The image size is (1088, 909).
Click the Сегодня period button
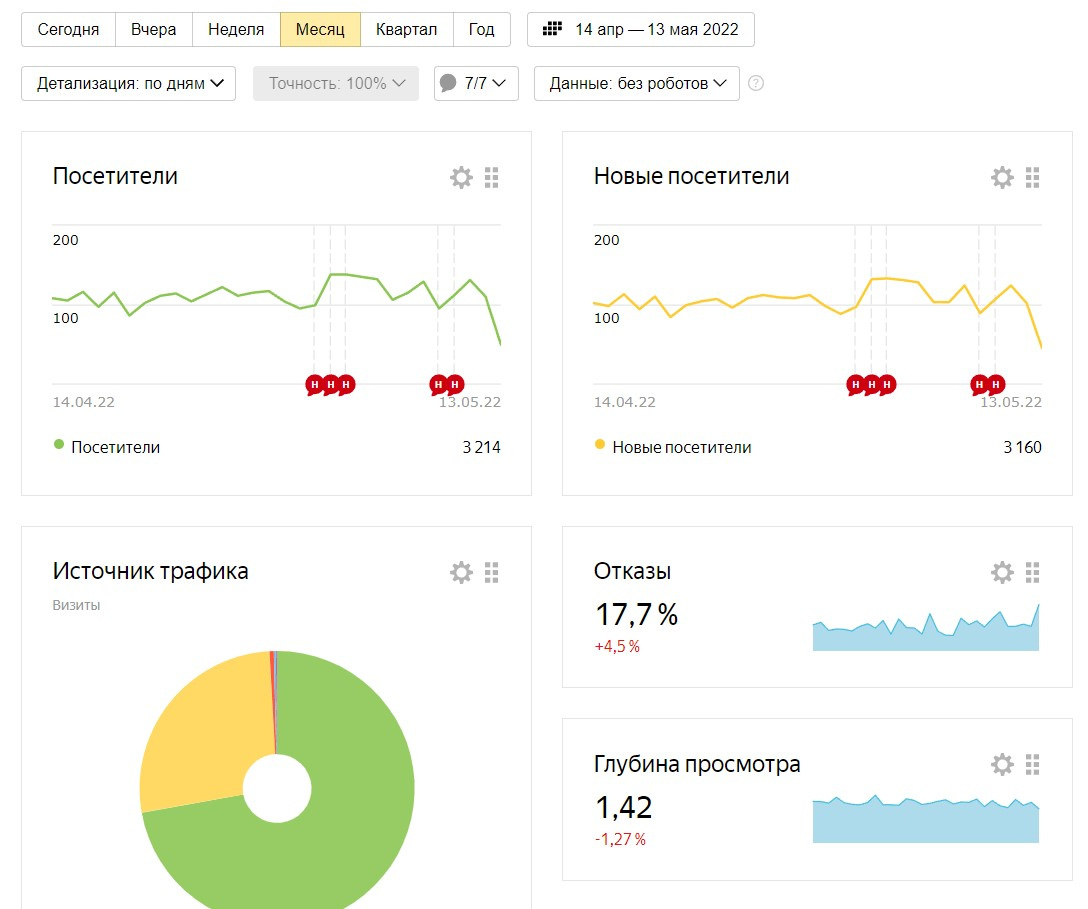(x=68, y=30)
